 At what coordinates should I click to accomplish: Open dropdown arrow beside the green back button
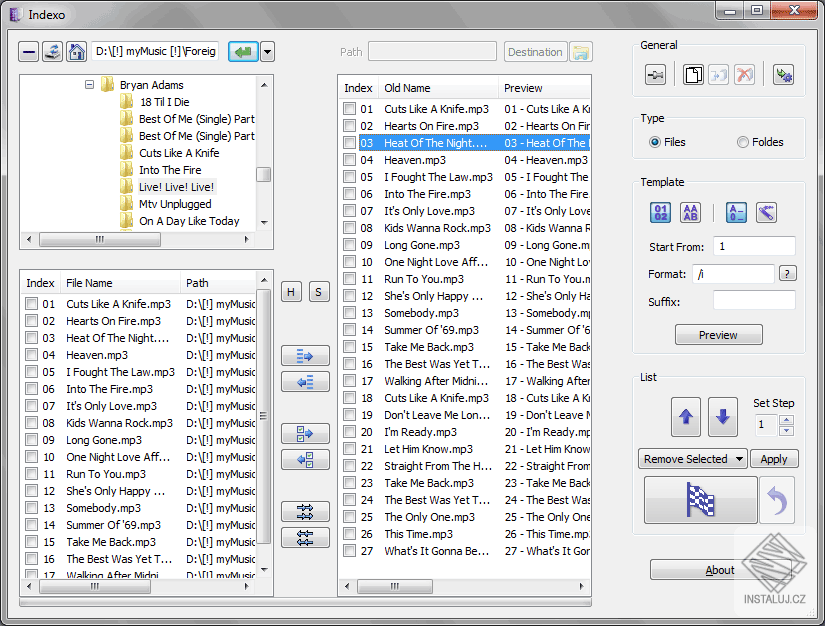tap(267, 52)
